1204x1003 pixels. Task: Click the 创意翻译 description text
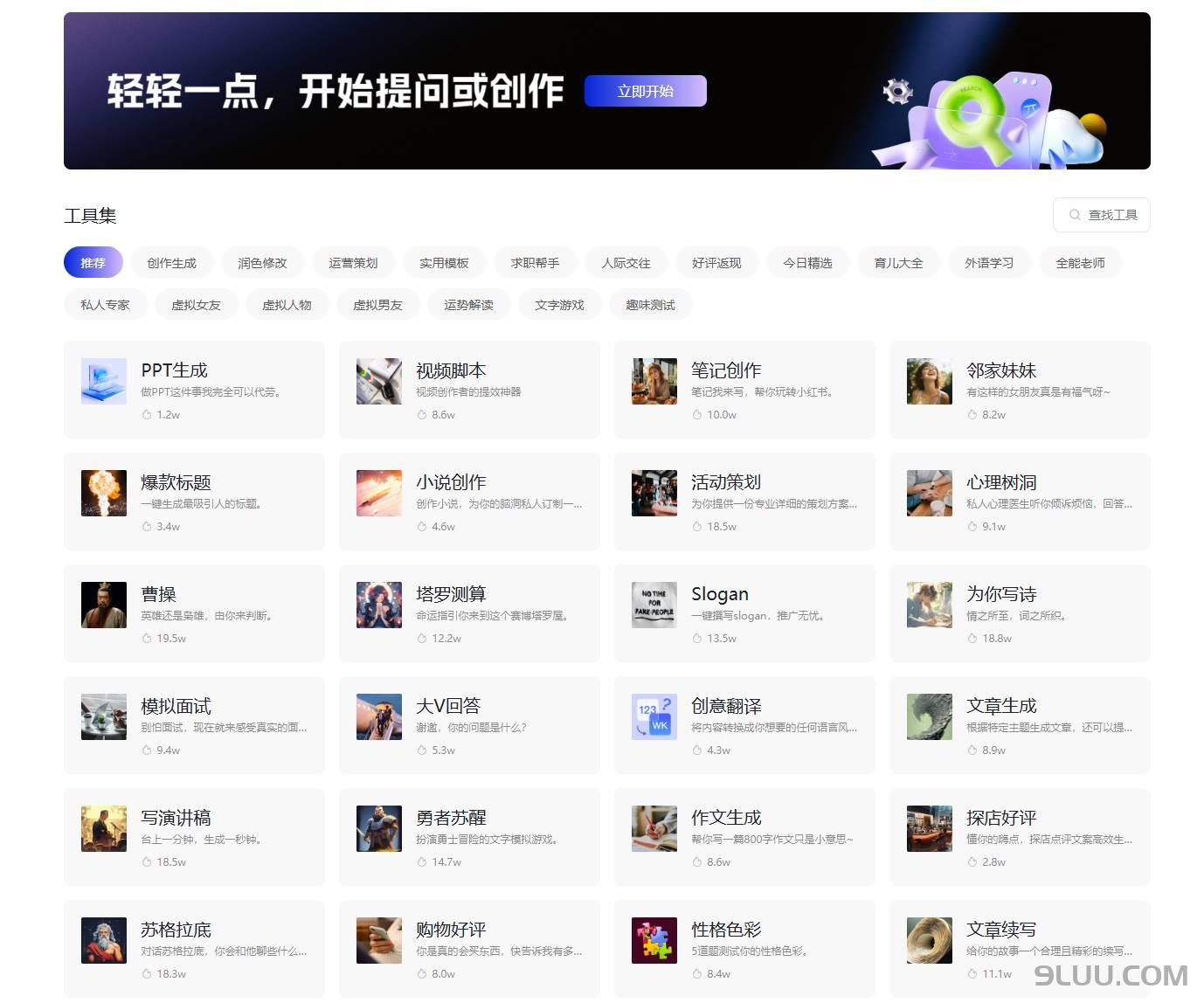coord(774,727)
